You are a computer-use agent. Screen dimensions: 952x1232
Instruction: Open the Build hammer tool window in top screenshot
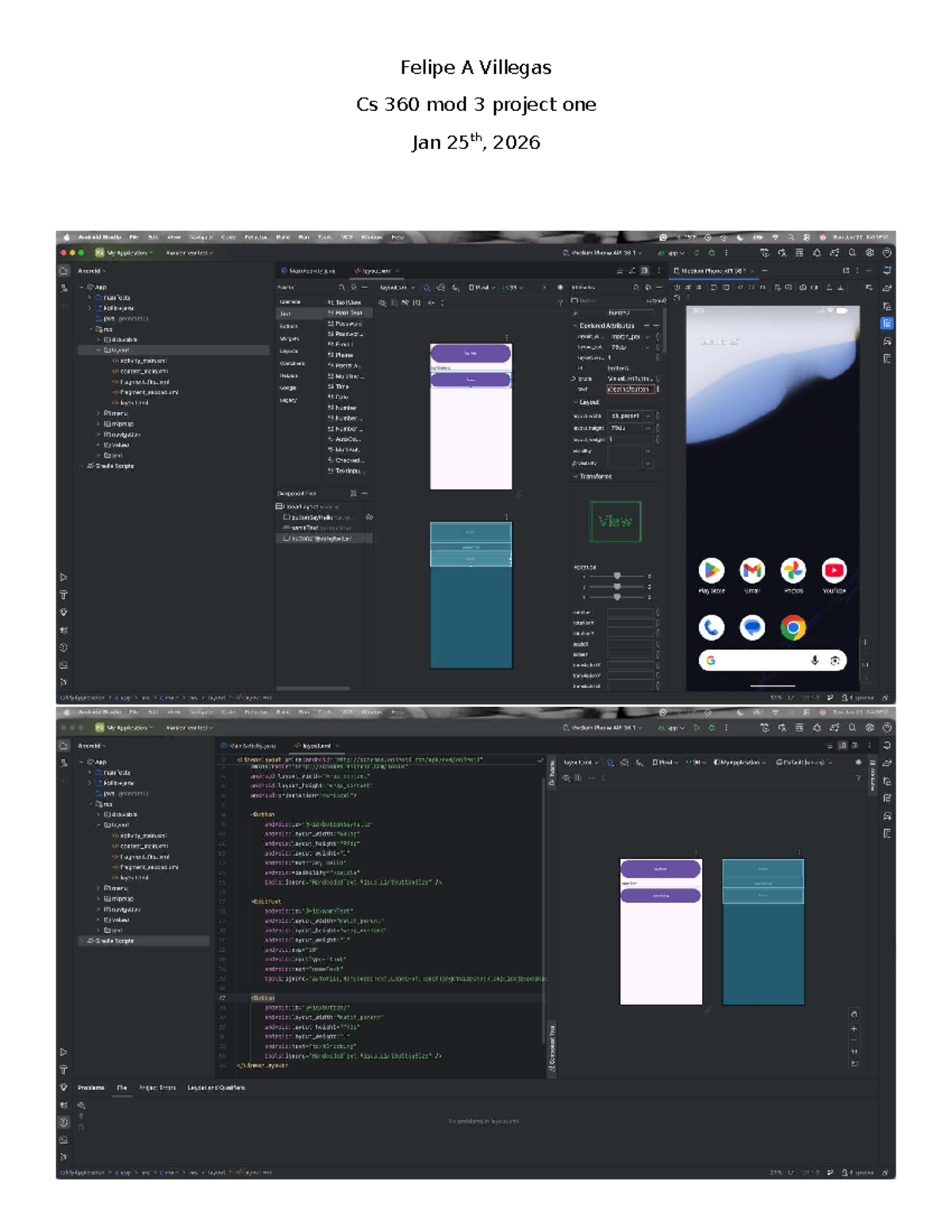(63, 595)
